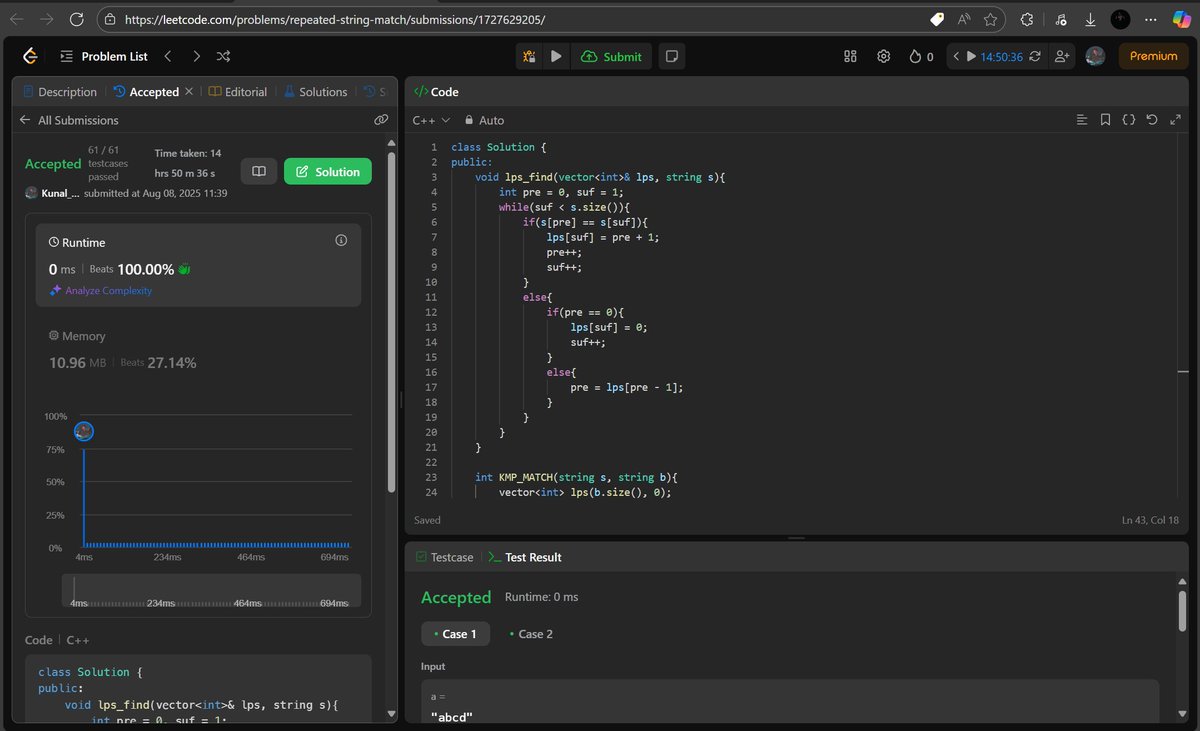Format code with the lines icon

click(x=1081, y=120)
